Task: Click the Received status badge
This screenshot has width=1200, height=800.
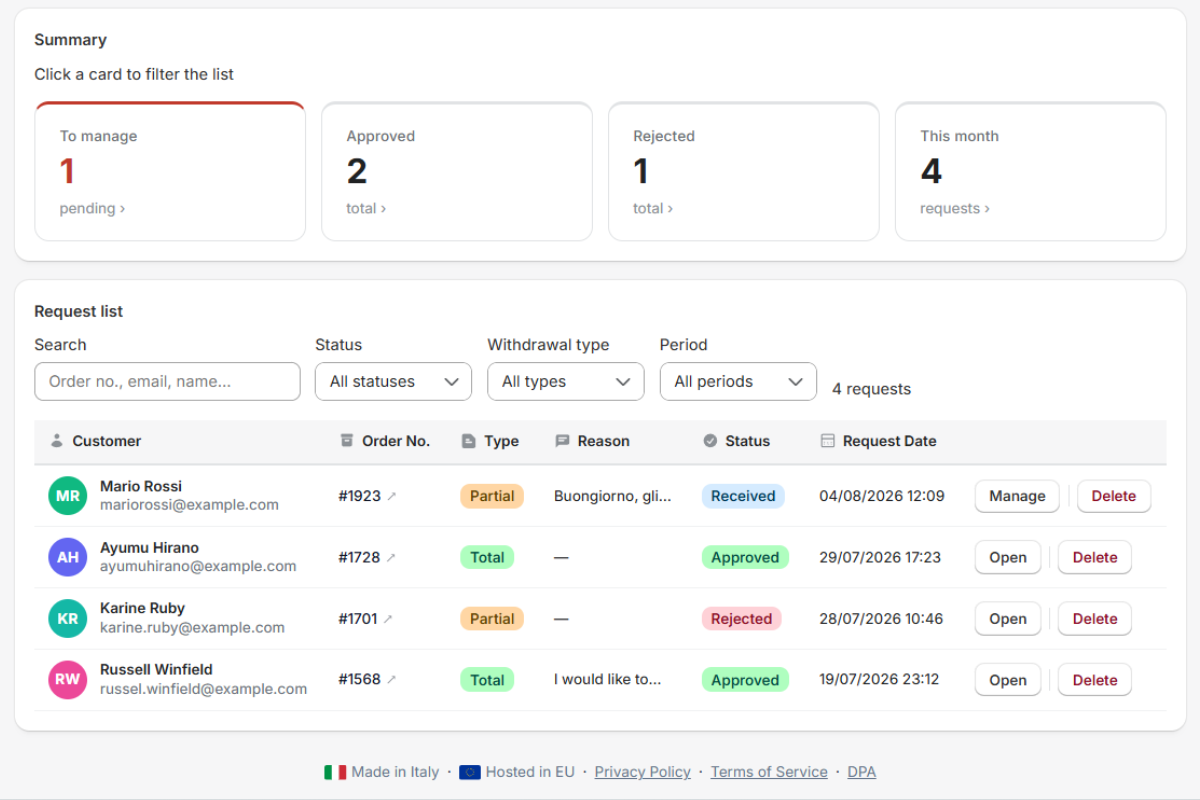Action: point(743,496)
